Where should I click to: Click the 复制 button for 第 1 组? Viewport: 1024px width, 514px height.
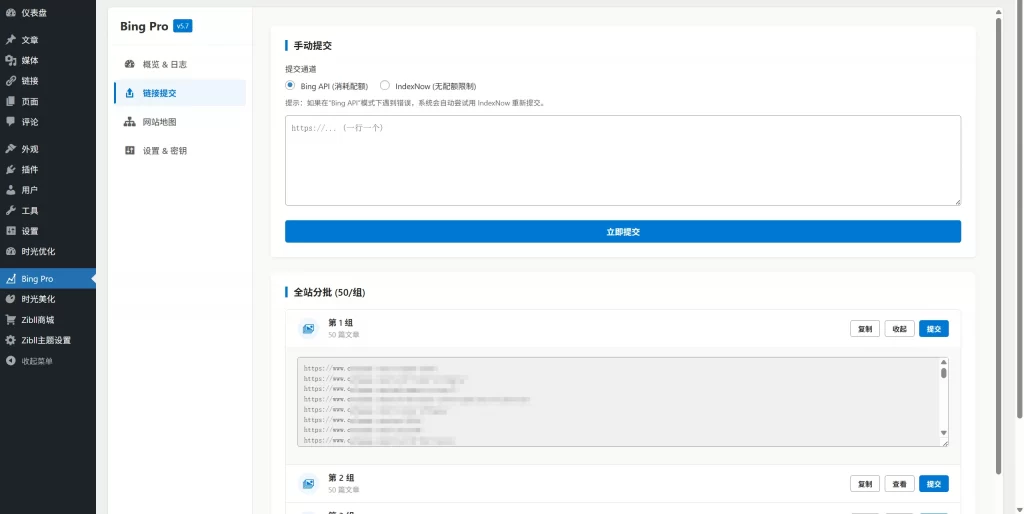click(x=865, y=329)
